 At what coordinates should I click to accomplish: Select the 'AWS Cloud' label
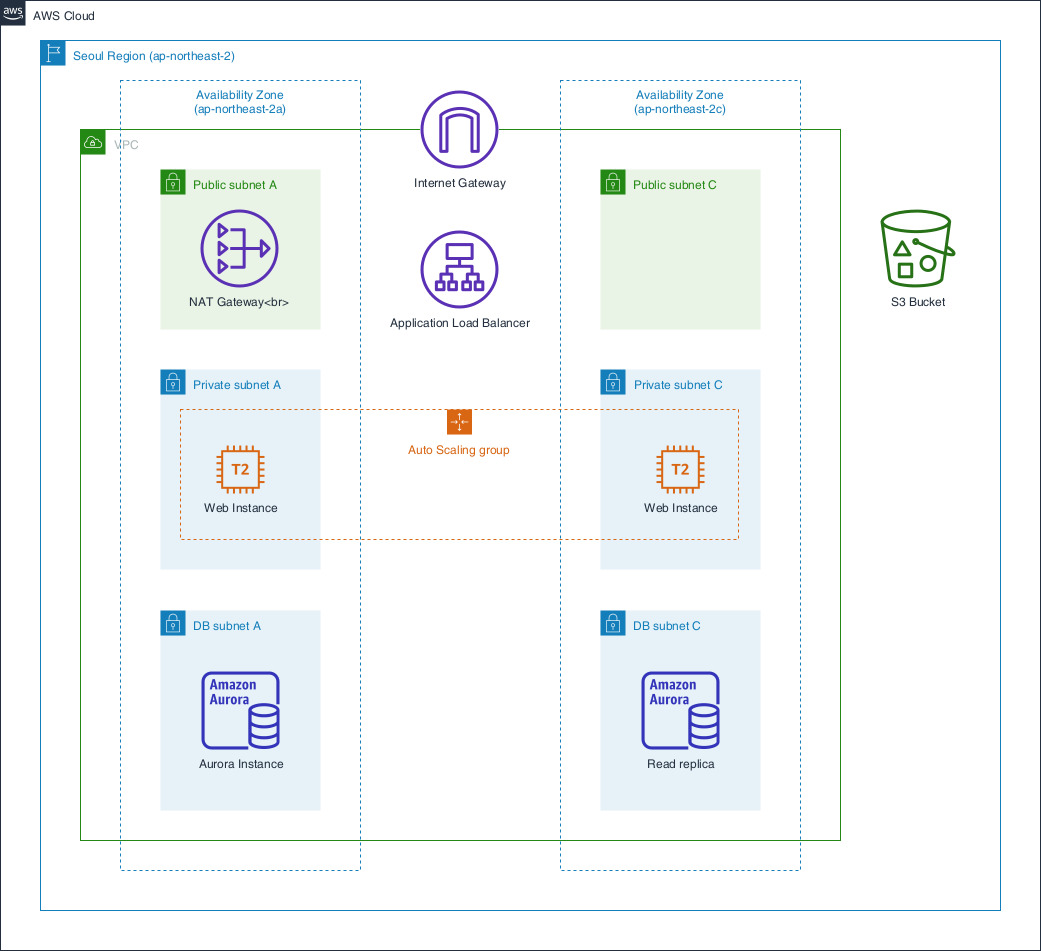pos(64,16)
